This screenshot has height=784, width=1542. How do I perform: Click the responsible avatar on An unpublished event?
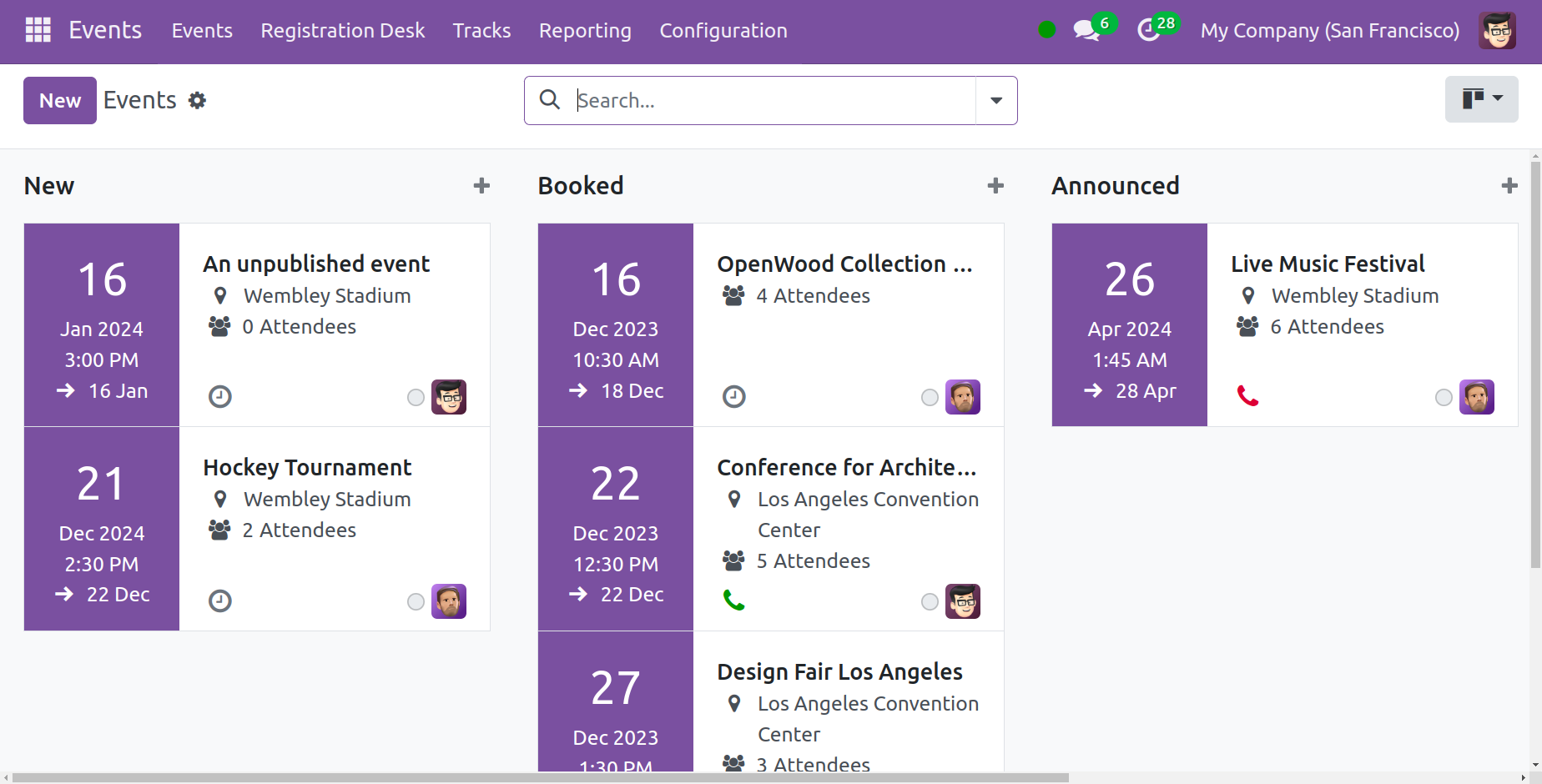pyautogui.click(x=449, y=397)
